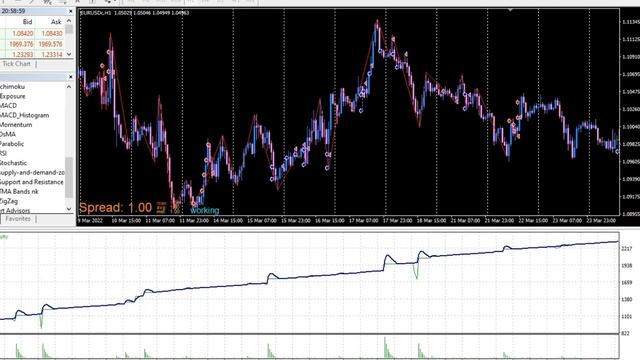Screen dimensions: 640x360
Task: Click the 1.08430 ask price cell
Action: [x=52, y=33]
